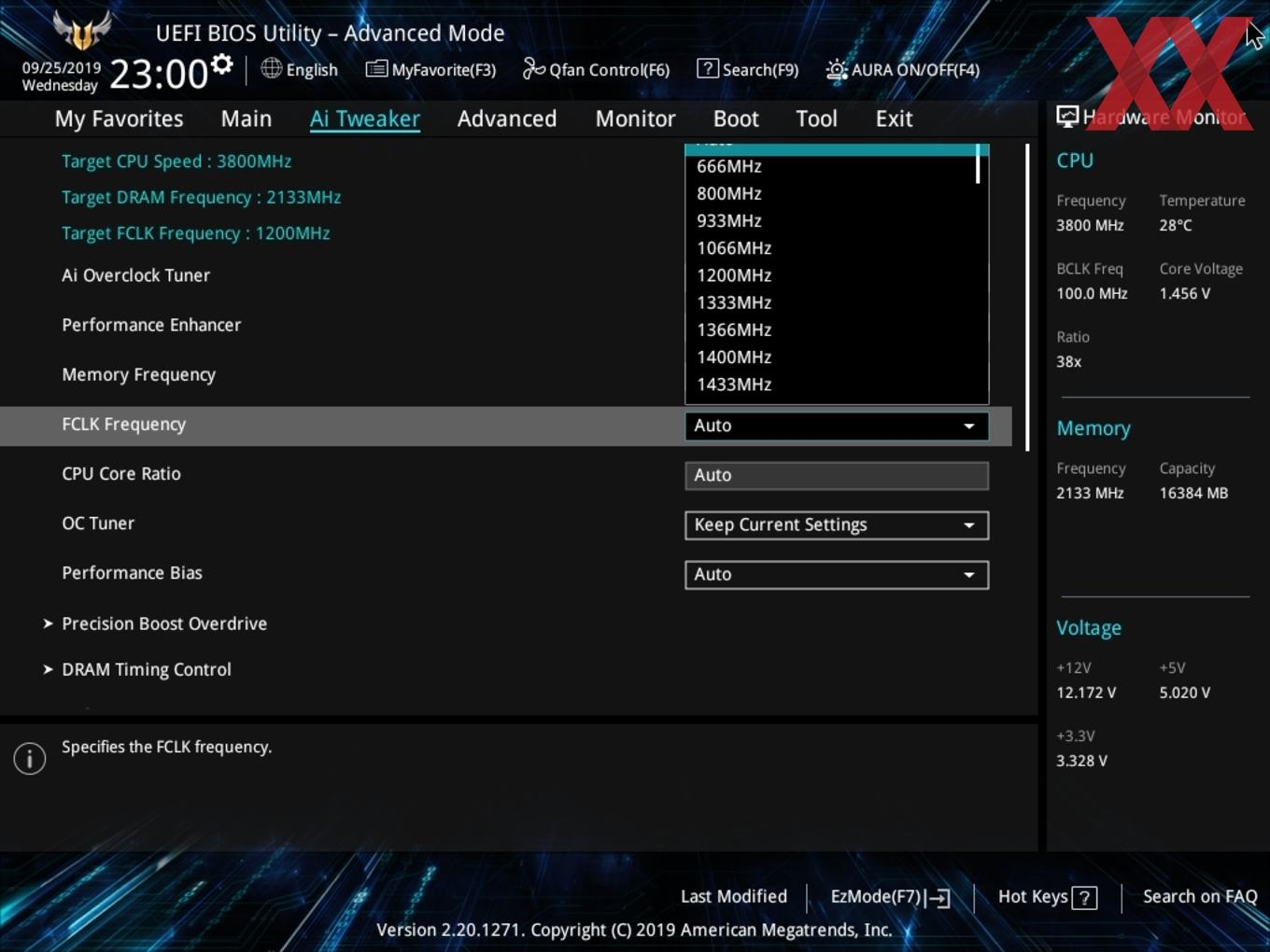
Task: Click the Hot Keys question mark icon
Action: [x=1084, y=898]
